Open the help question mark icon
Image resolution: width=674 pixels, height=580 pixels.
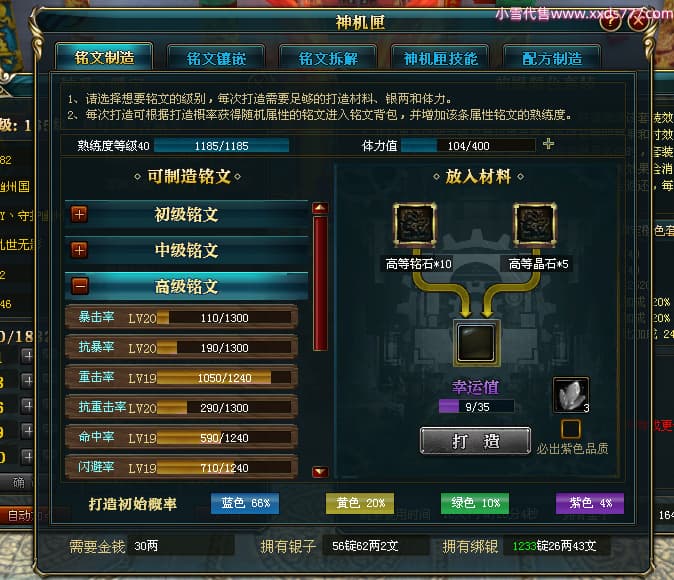click(610, 21)
